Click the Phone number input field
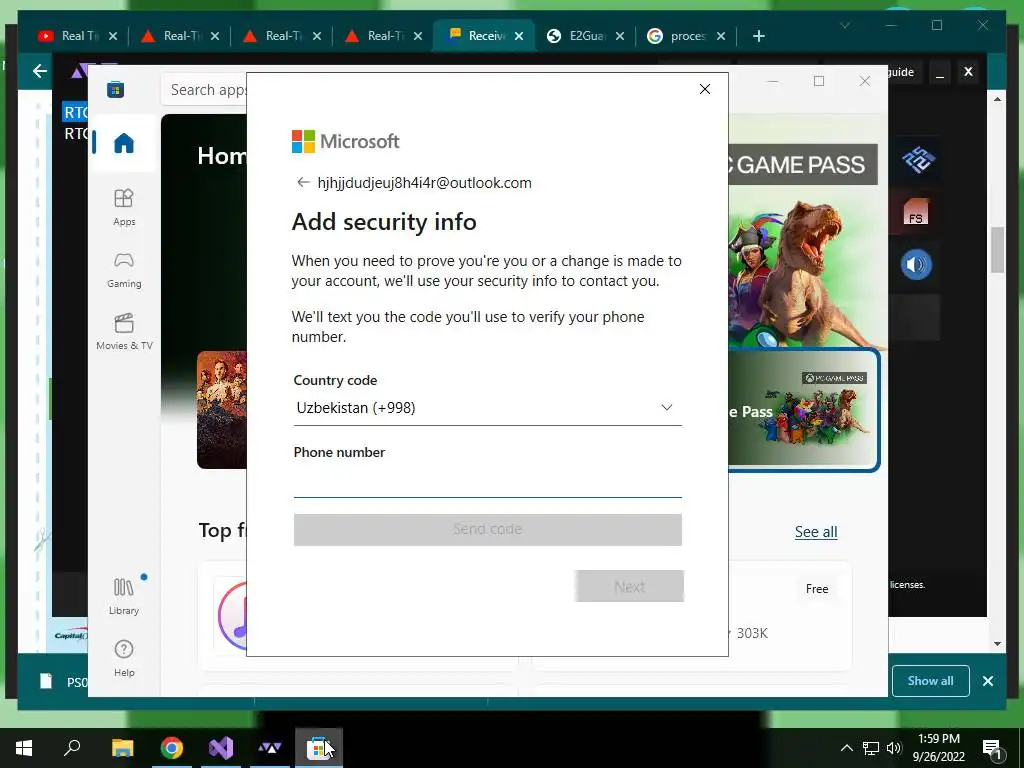This screenshot has width=1024, height=768. coord(487,482)
